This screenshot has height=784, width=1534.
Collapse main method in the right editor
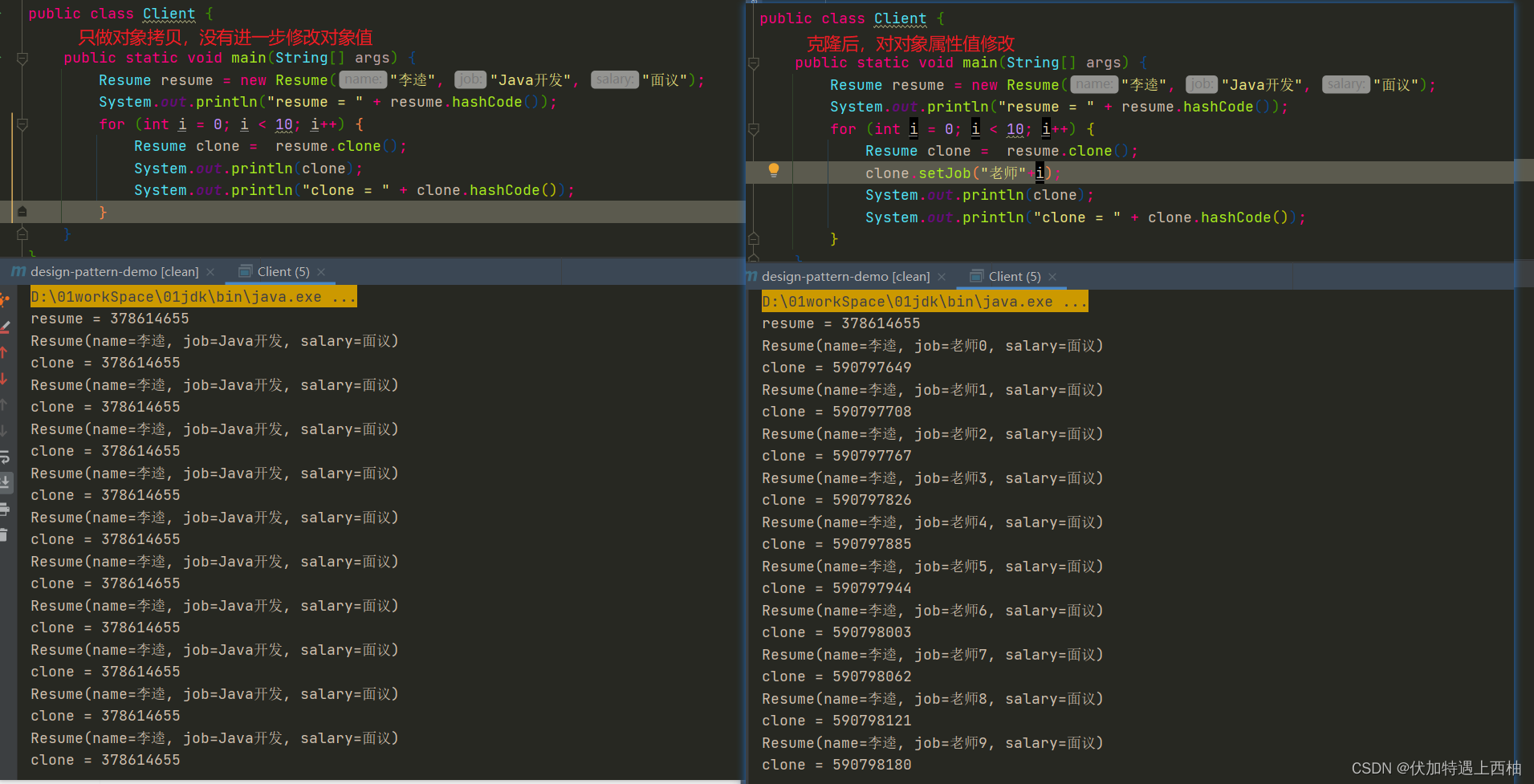coord(754,63)
